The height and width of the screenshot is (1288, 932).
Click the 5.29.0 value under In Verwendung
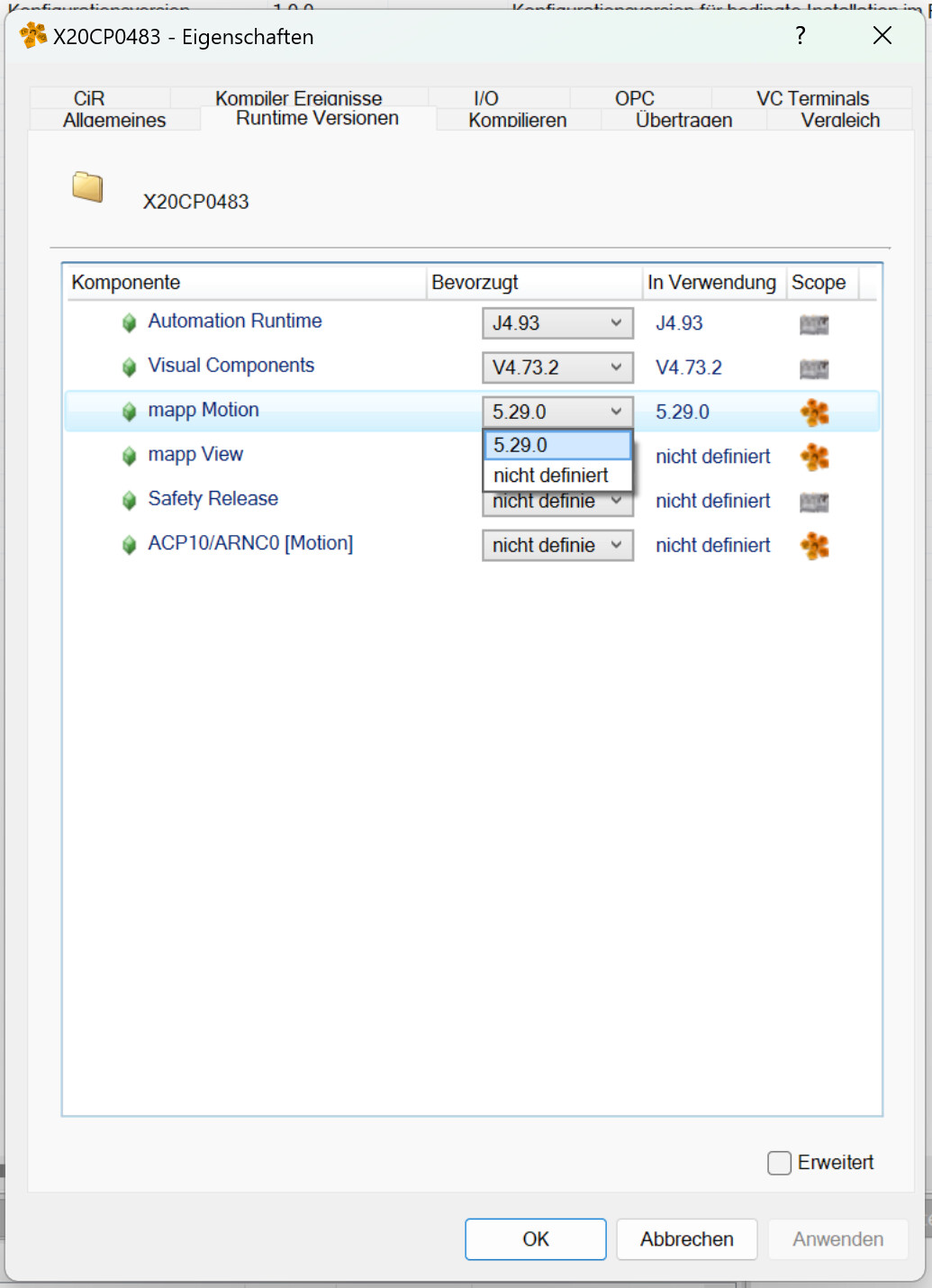point(683,412)
